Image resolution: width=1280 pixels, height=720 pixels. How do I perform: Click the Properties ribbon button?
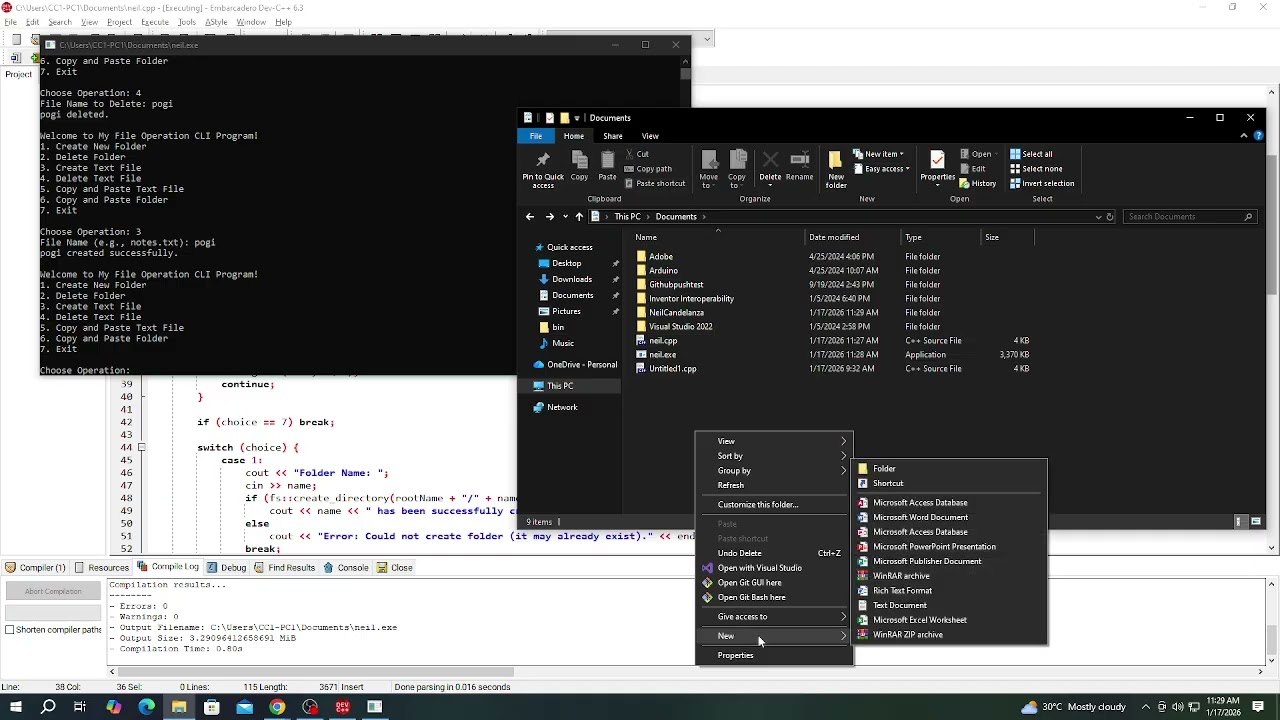click(937, 168)
